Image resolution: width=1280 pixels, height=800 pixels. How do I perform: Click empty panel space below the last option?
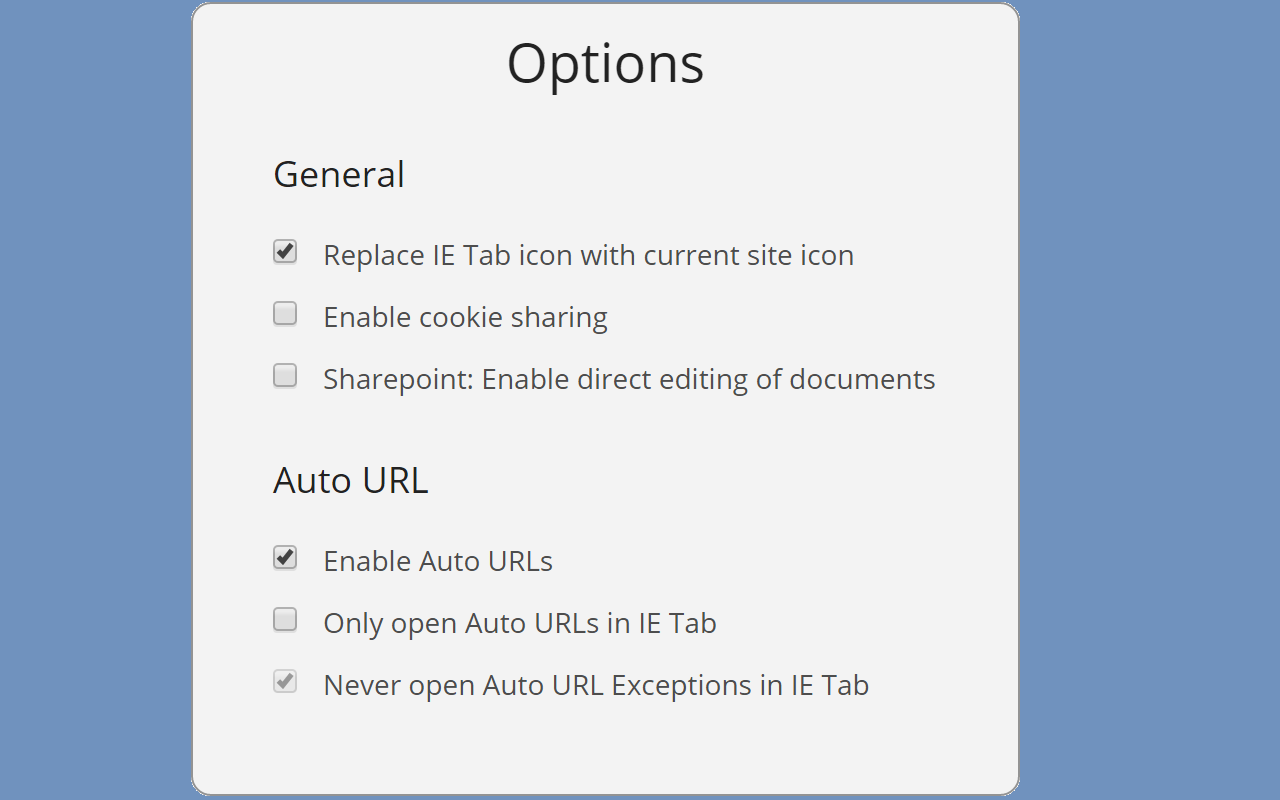605,745
